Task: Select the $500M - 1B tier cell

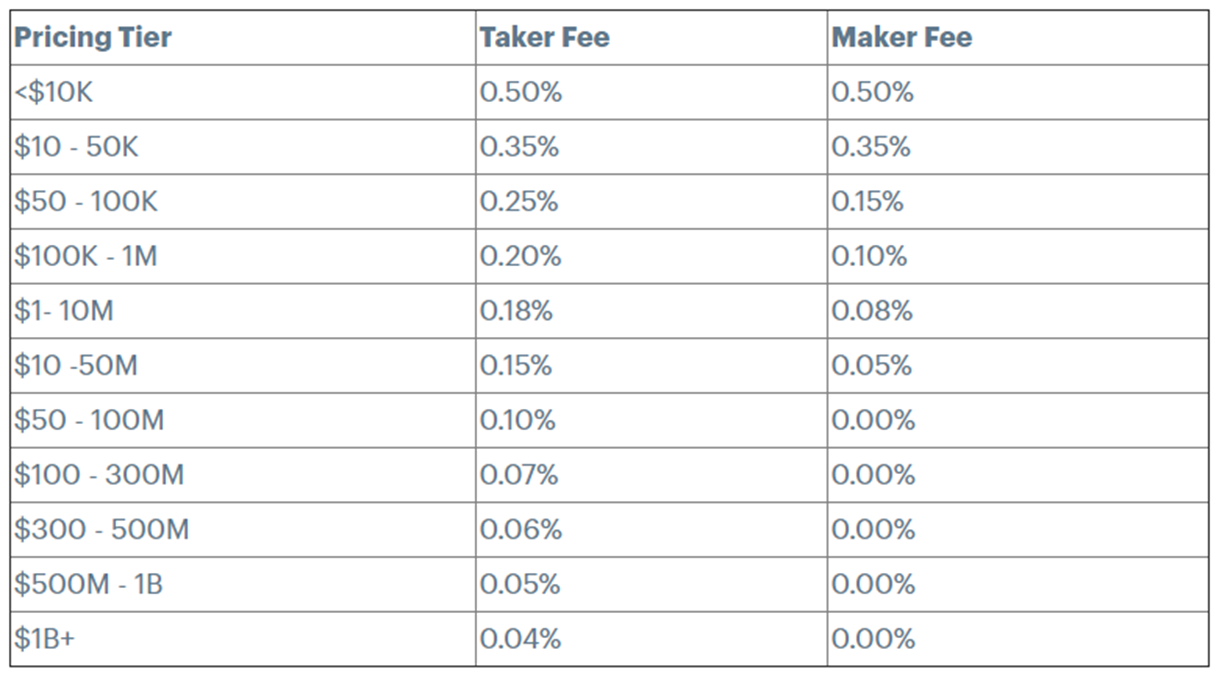Action: (x=243, y=584)
